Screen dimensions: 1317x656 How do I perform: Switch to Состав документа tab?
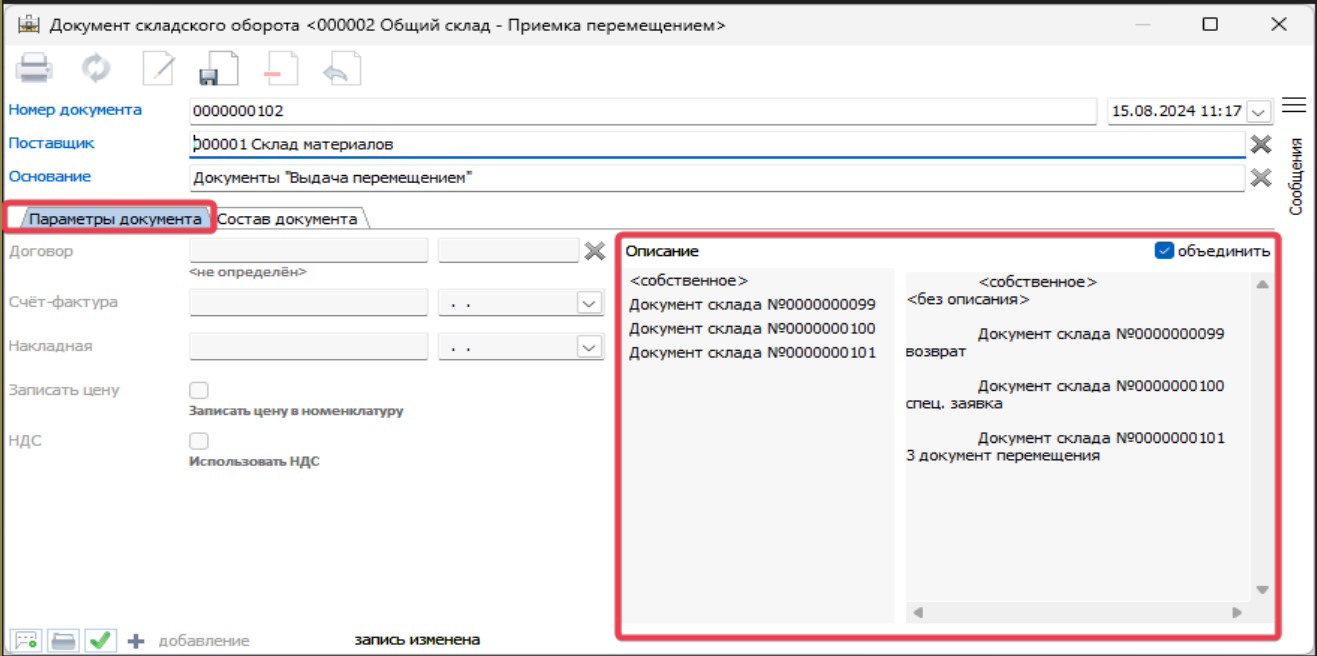(x=288, y=218)
